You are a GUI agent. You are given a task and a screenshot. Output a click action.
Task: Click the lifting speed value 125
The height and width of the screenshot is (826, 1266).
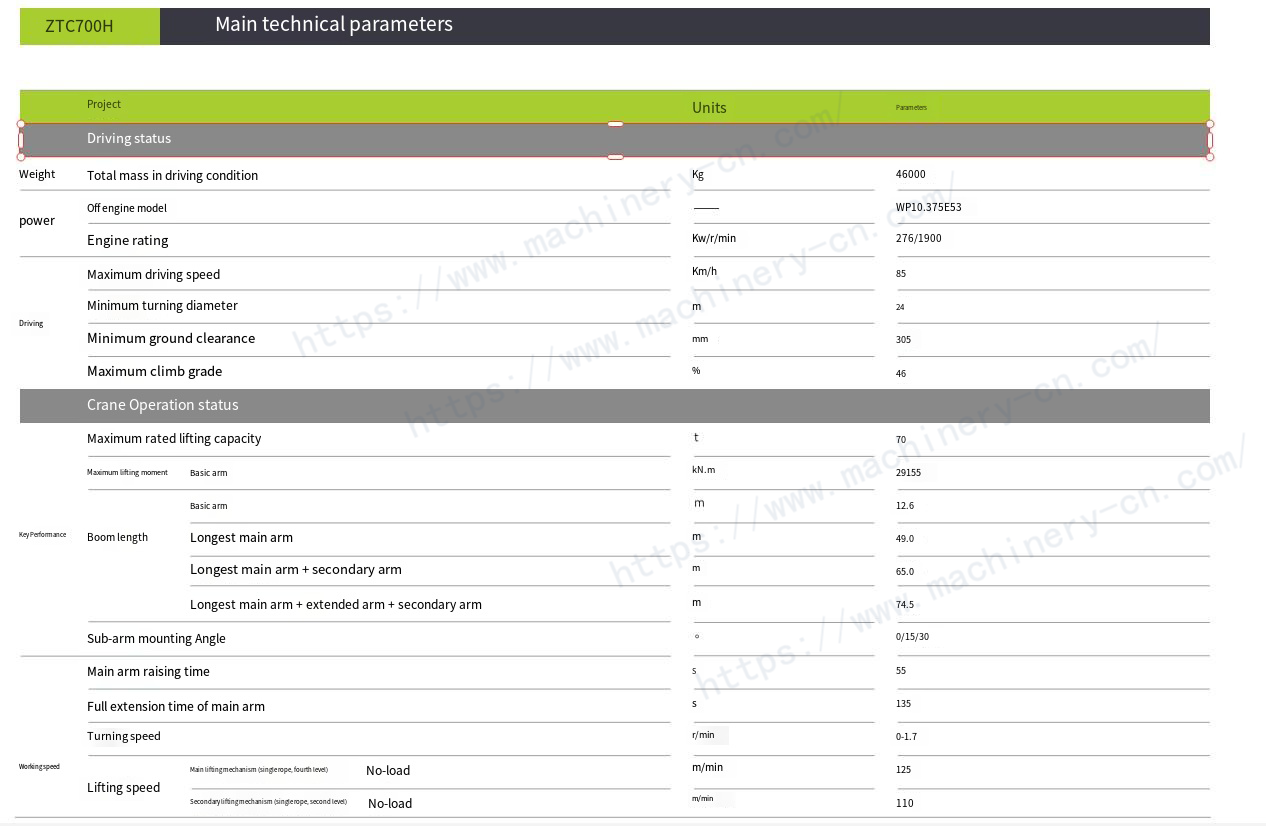[x=904, y=769]
